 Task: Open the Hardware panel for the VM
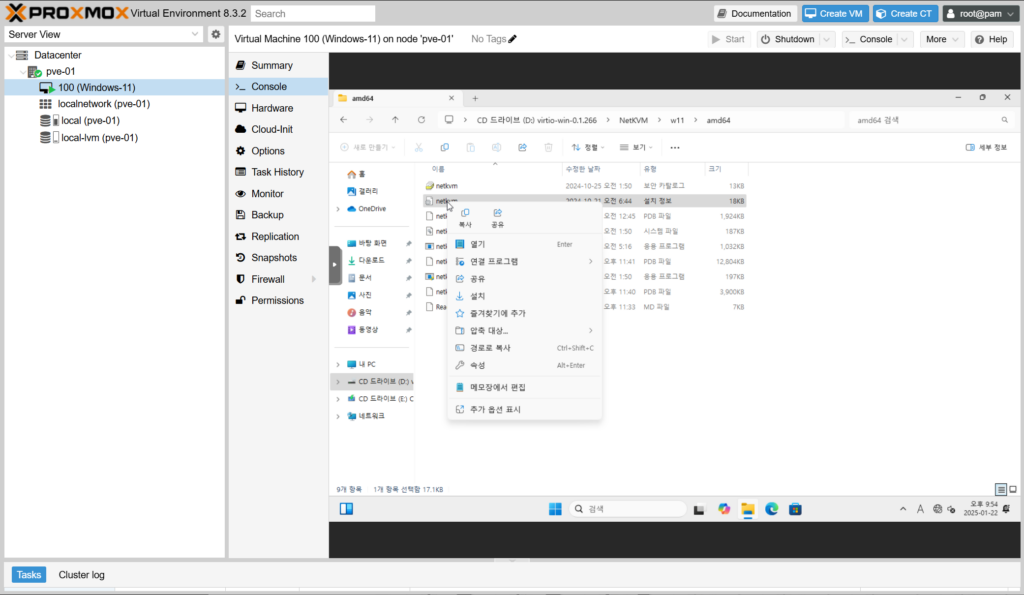coord(271,108)
